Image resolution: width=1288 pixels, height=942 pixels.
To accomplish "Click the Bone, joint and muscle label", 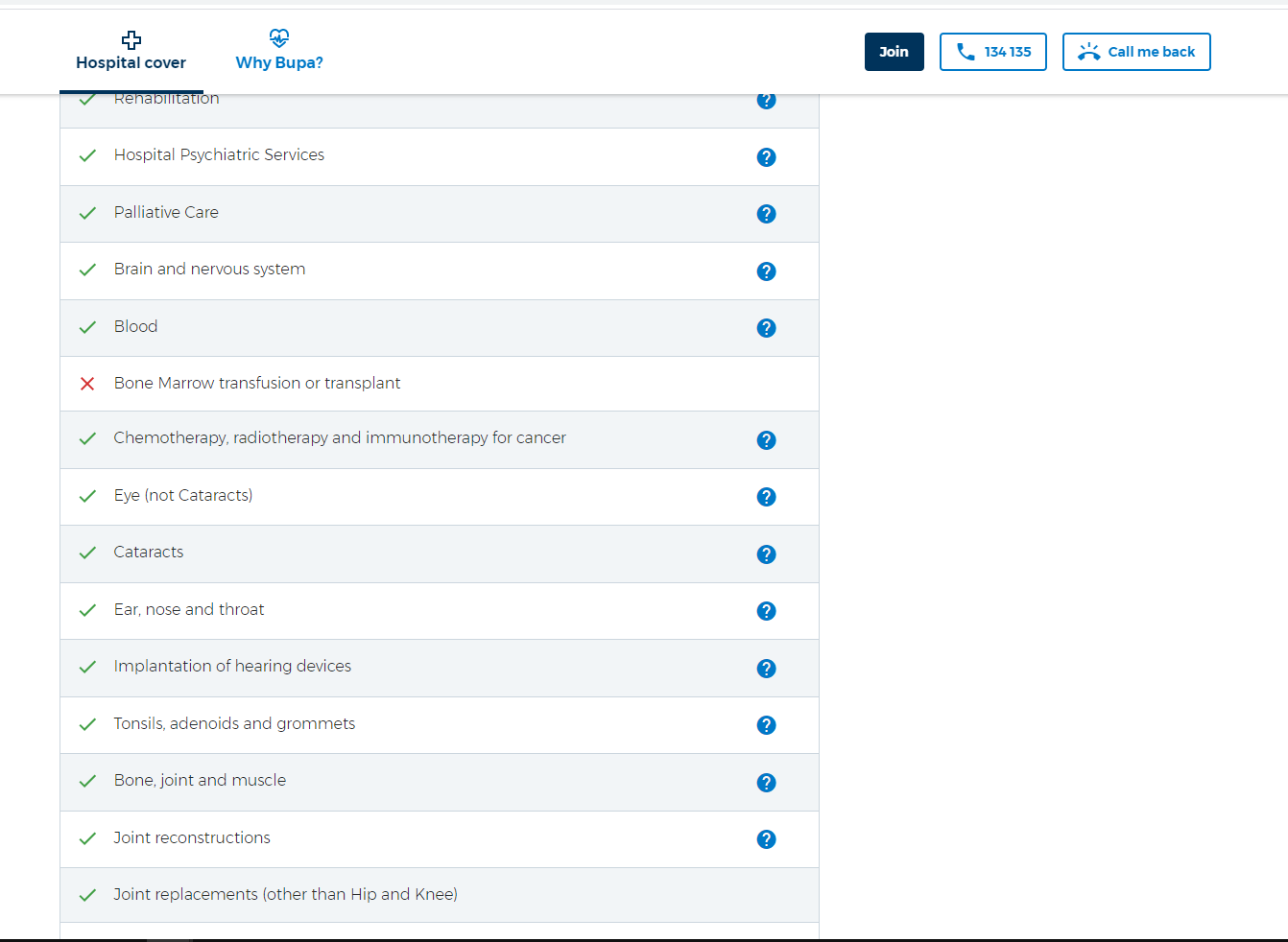I will click(x=200, y=780).
